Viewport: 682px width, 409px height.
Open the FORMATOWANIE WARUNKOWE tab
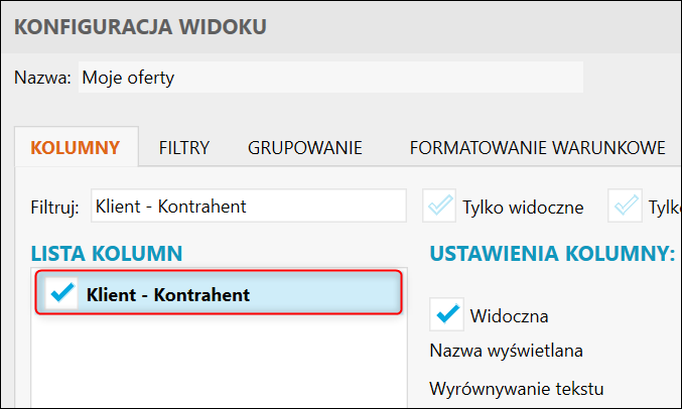537,149
